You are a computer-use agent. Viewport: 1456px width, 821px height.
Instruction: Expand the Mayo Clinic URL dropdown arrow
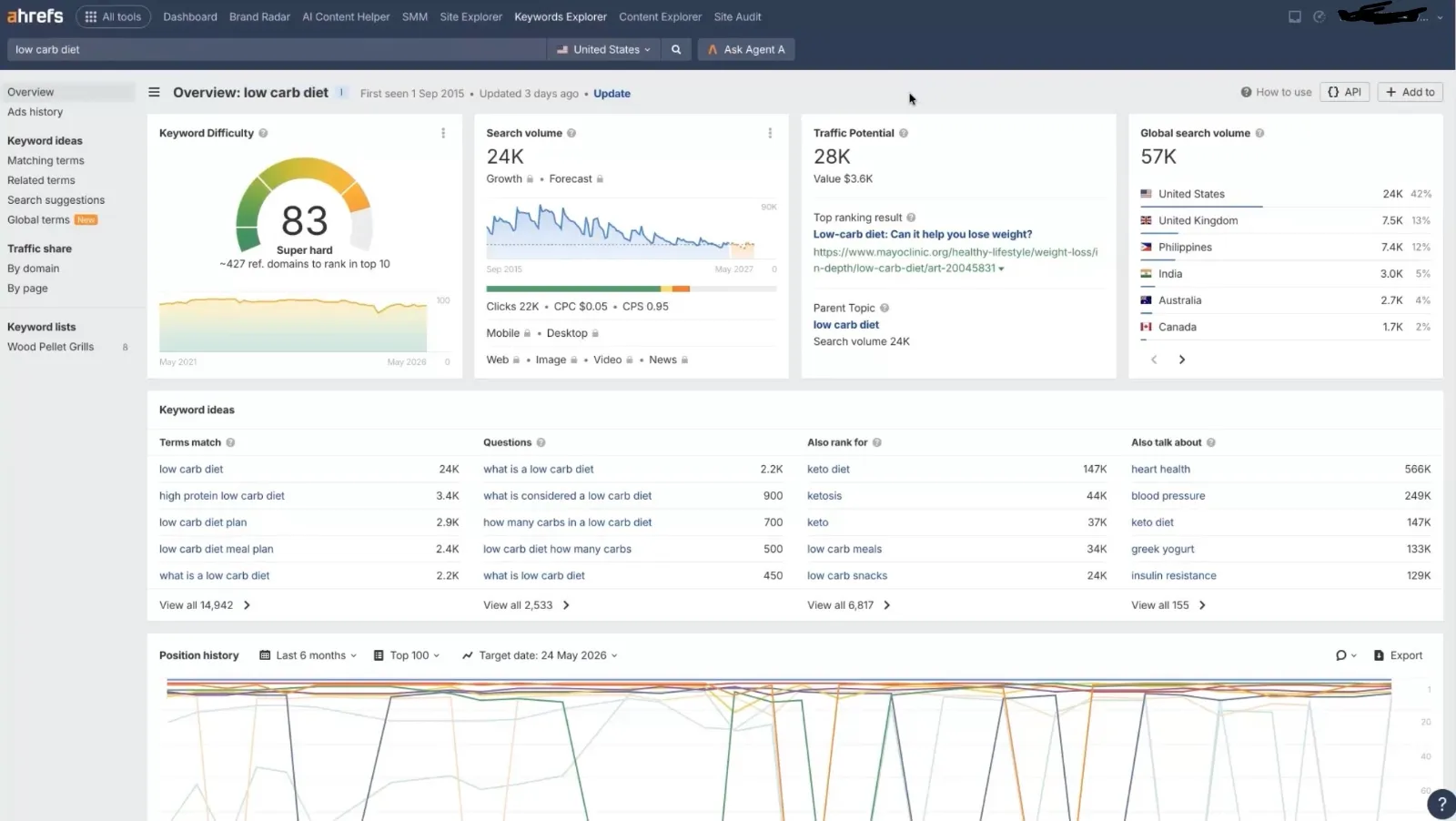click(1002, 269)
